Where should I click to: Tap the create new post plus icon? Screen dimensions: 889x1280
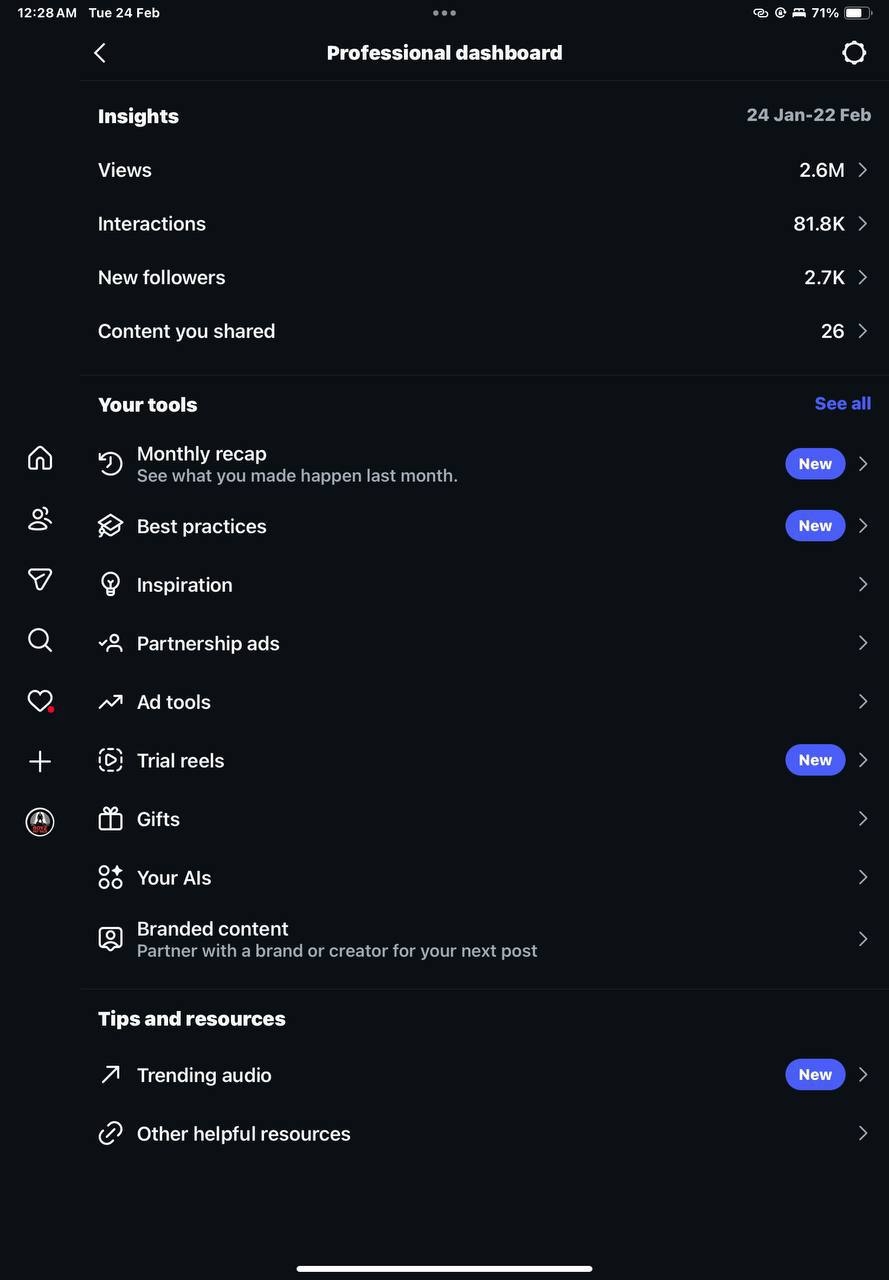click(x=40, y=762)
